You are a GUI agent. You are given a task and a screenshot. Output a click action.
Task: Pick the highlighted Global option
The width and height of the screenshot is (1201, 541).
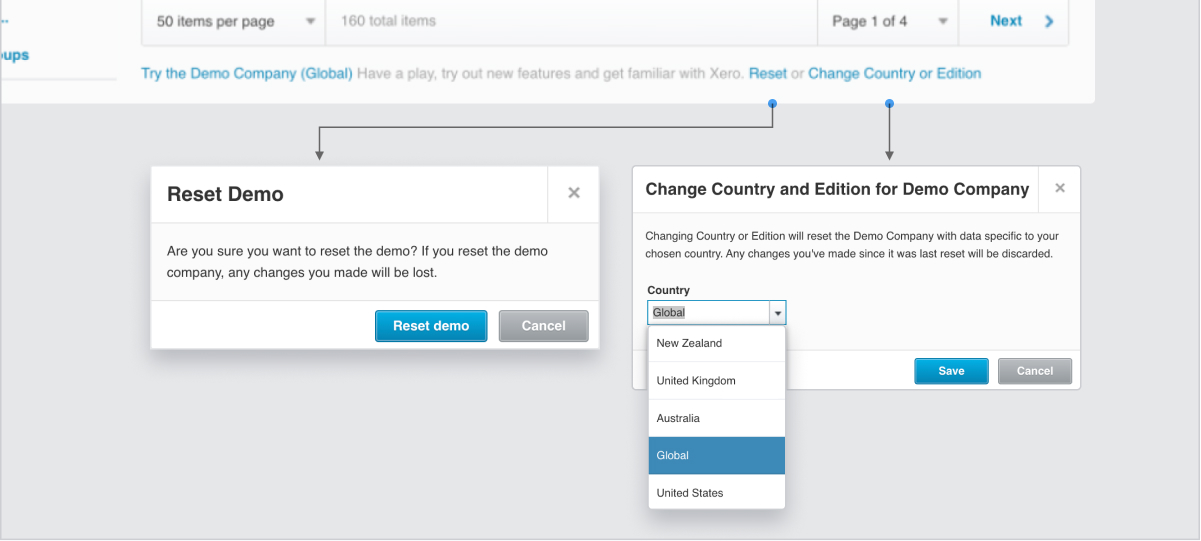pyautogui.click(x=717, y=455)
